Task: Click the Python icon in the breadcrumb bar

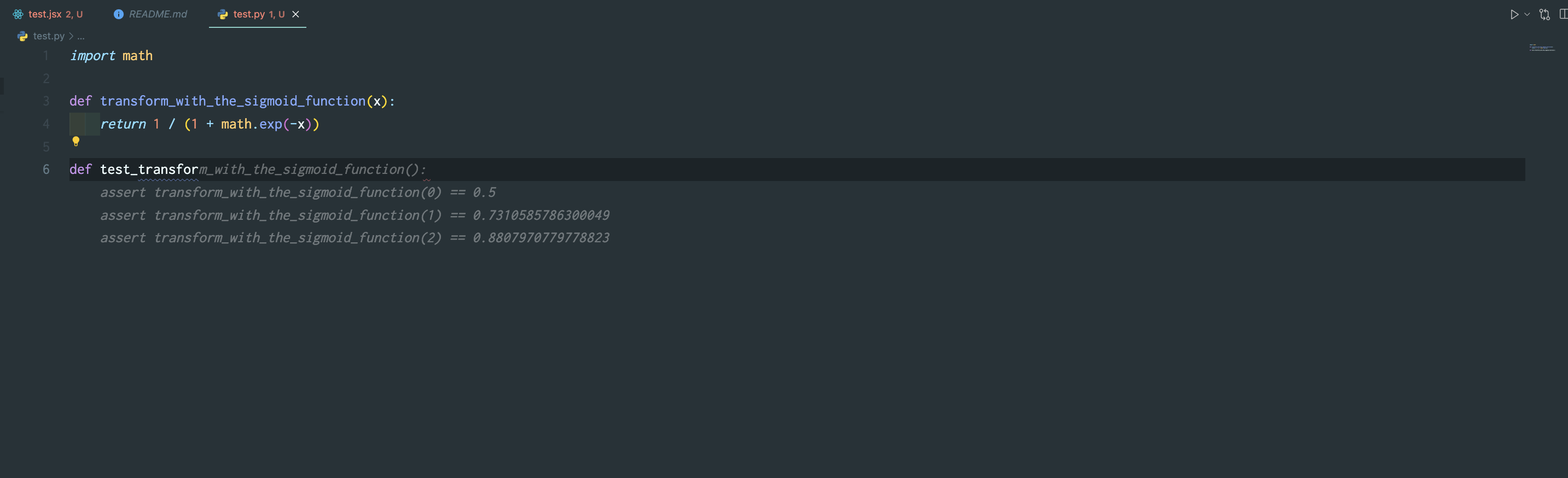Action: click(22, 36)
